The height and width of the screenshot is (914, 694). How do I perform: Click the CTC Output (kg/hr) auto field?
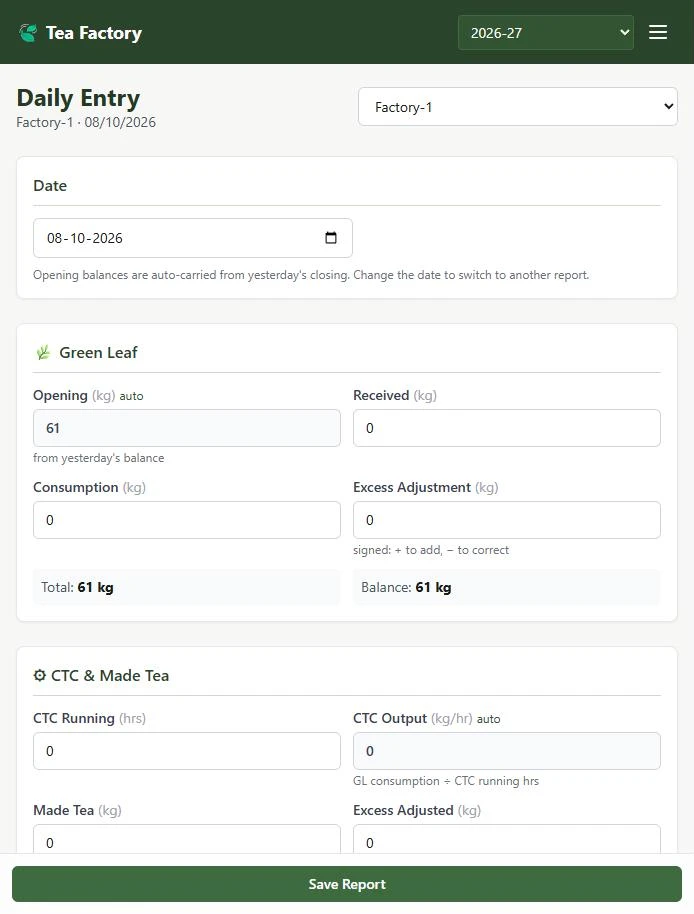click(x=506, y=751)
